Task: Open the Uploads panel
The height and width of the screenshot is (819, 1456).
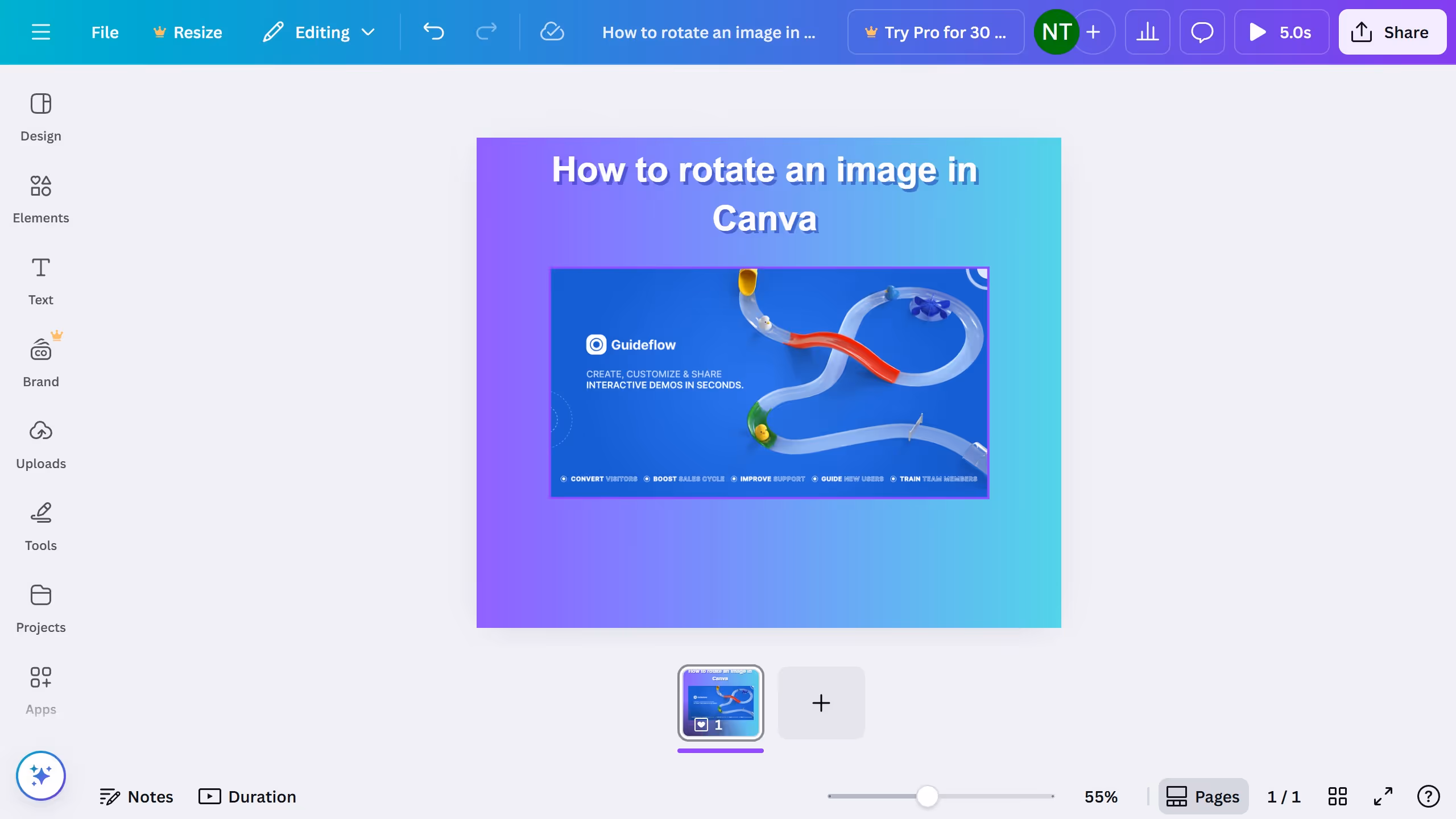Action: coord(40,445)
